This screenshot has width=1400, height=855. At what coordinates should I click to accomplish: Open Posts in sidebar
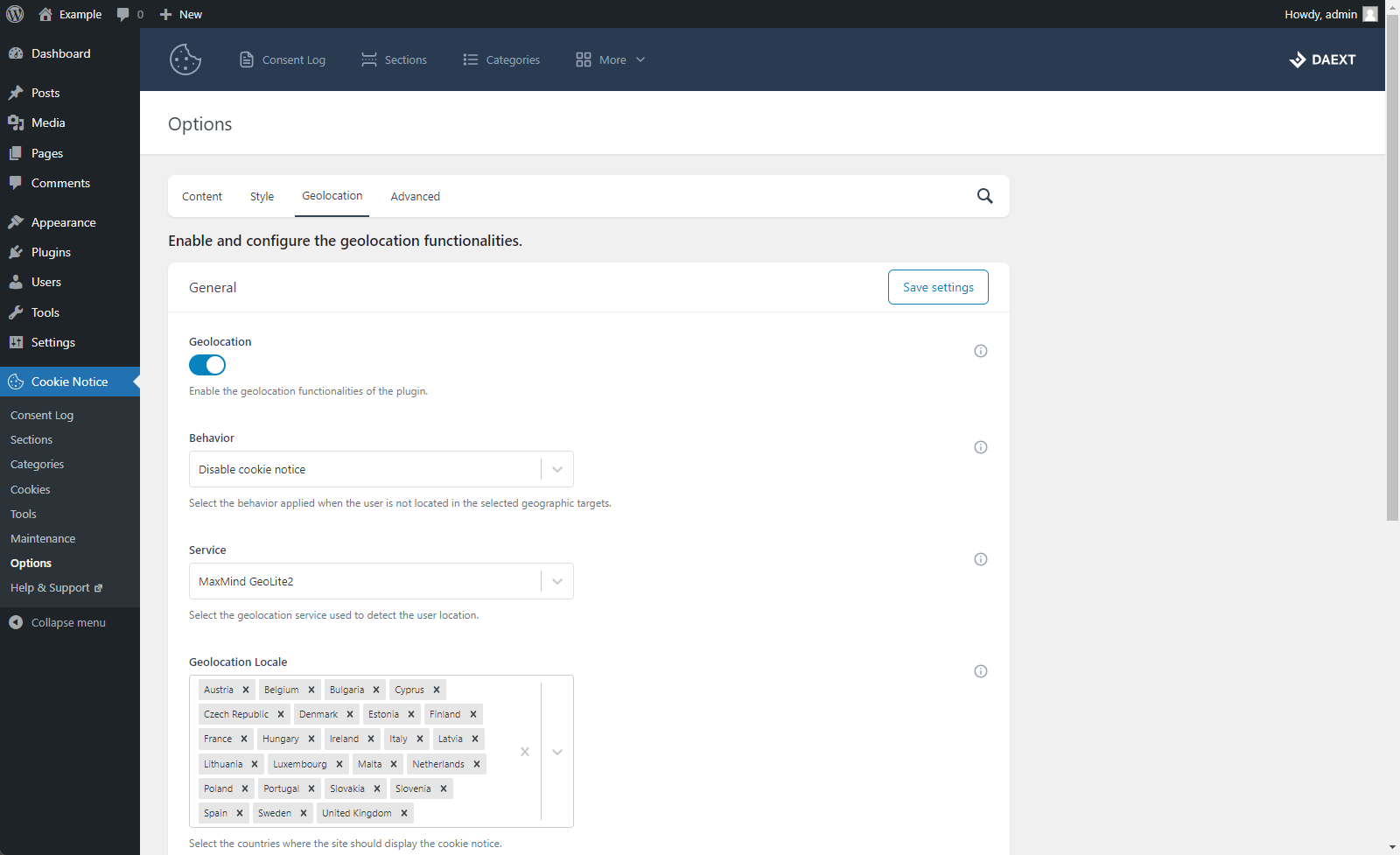(x=70, y=93)
